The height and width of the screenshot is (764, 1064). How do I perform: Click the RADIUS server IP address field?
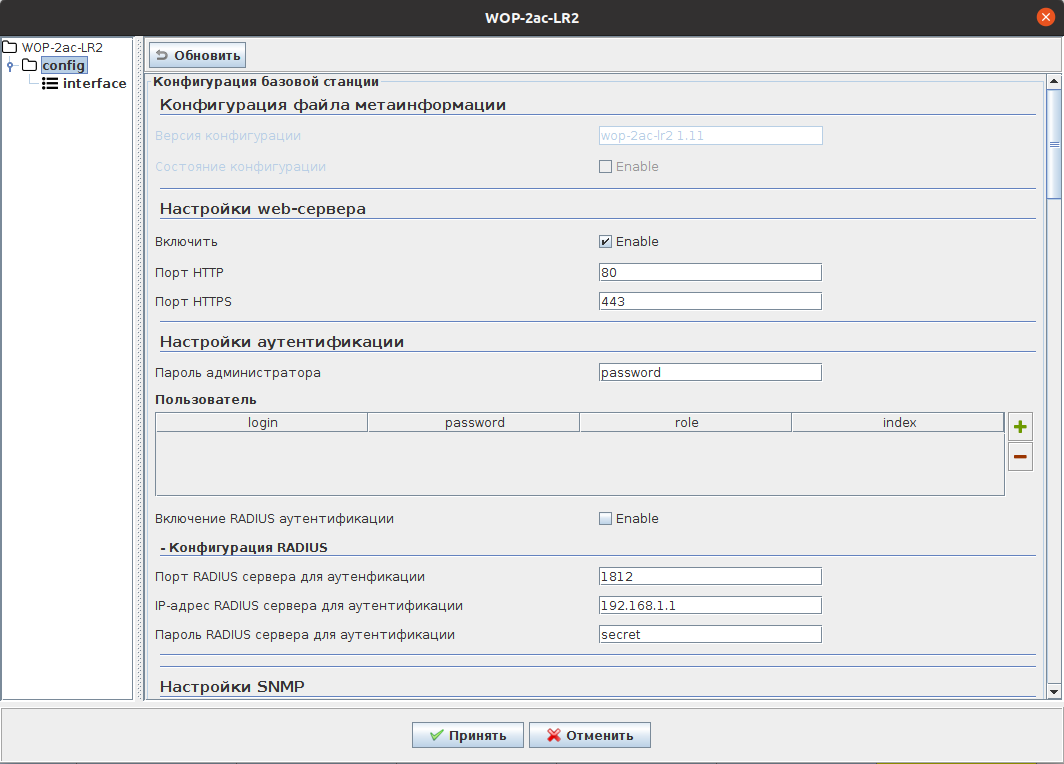pyautogui.click(x=710, y=605)
